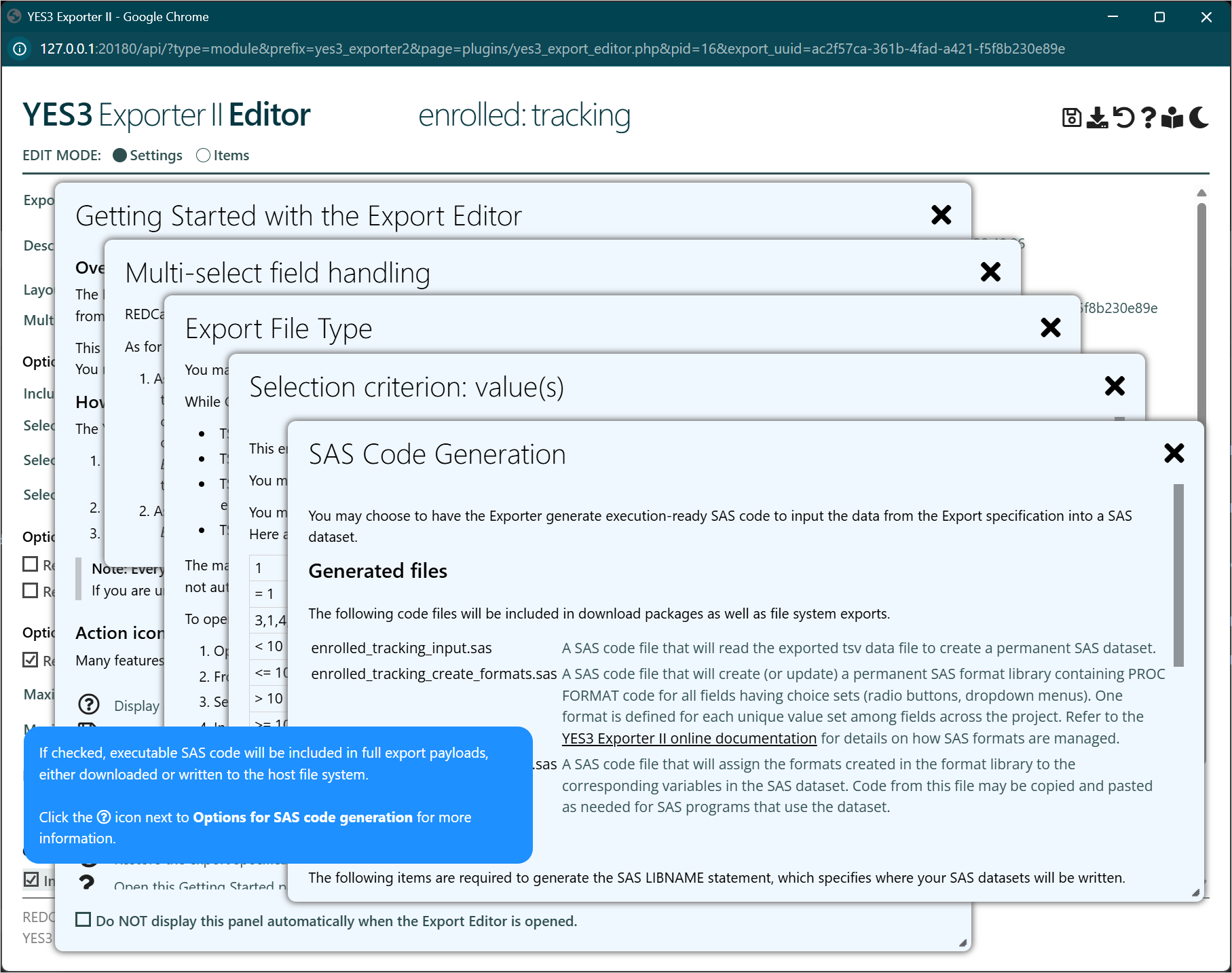
Task: Close the SAS Code Generation panel
Action: tap(1174, 453)
